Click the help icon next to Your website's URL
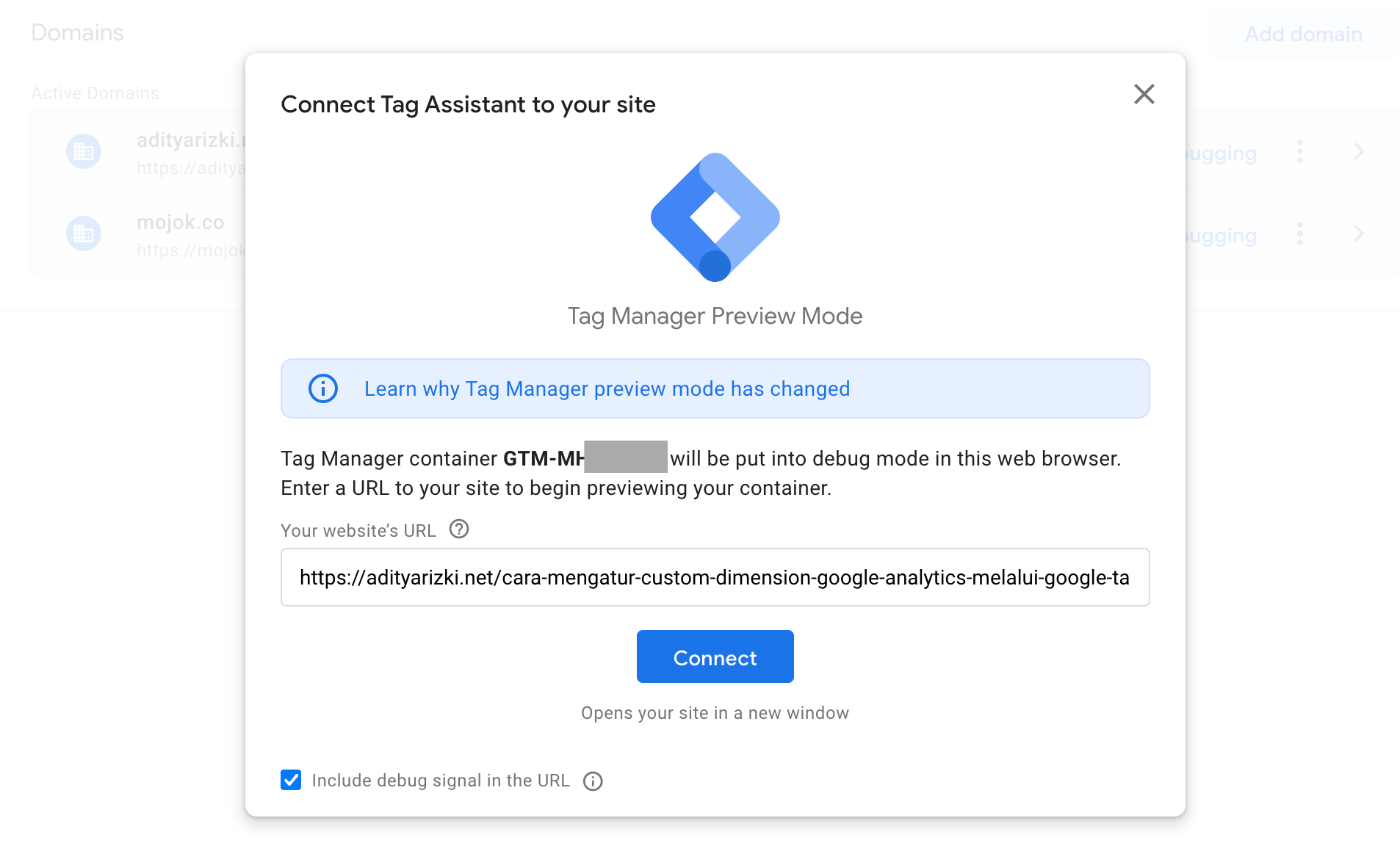The image size is (1400, 865). point(459,529)
